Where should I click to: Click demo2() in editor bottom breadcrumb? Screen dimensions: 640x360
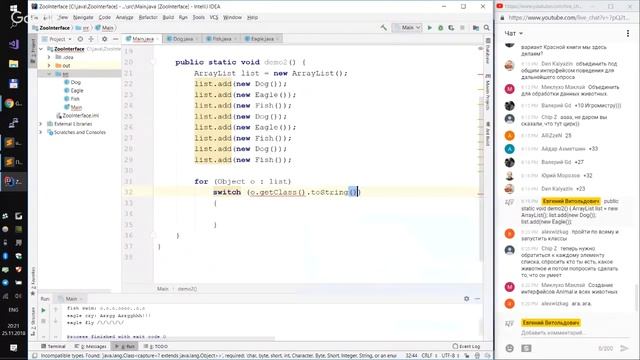tap(187, 289)
